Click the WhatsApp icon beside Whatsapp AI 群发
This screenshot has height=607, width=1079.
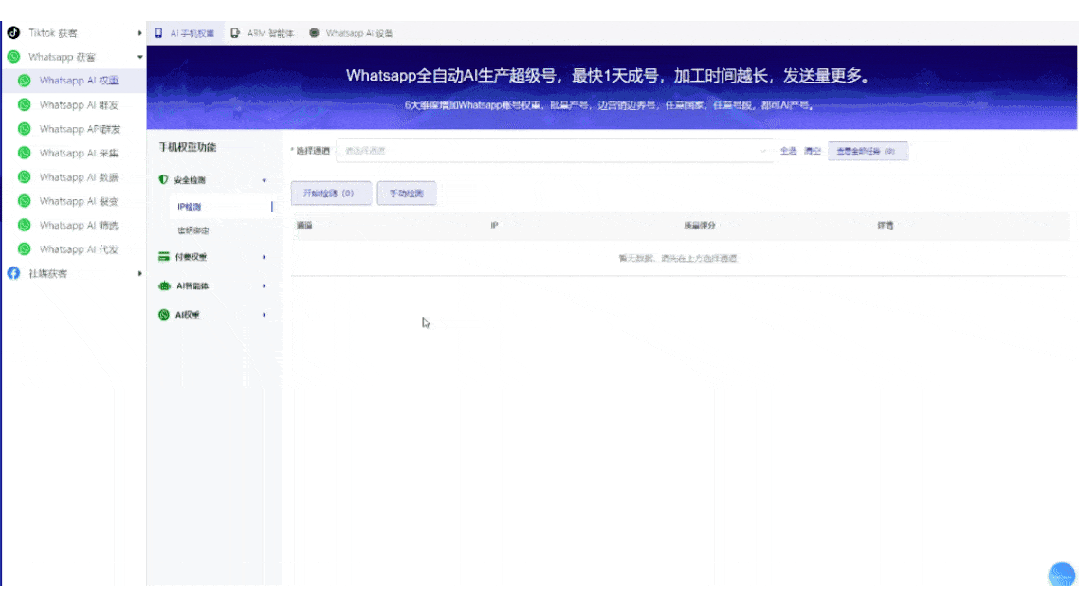coord(24,104)
